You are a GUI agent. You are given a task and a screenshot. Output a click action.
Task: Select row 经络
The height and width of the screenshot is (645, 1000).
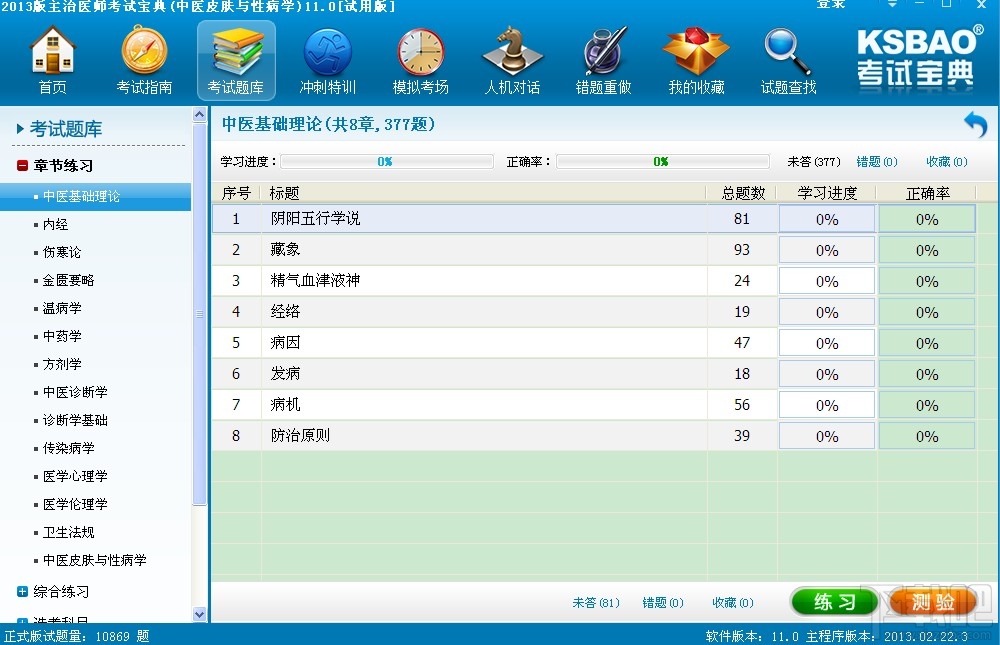pyautogui.click(x=594, y=312)
